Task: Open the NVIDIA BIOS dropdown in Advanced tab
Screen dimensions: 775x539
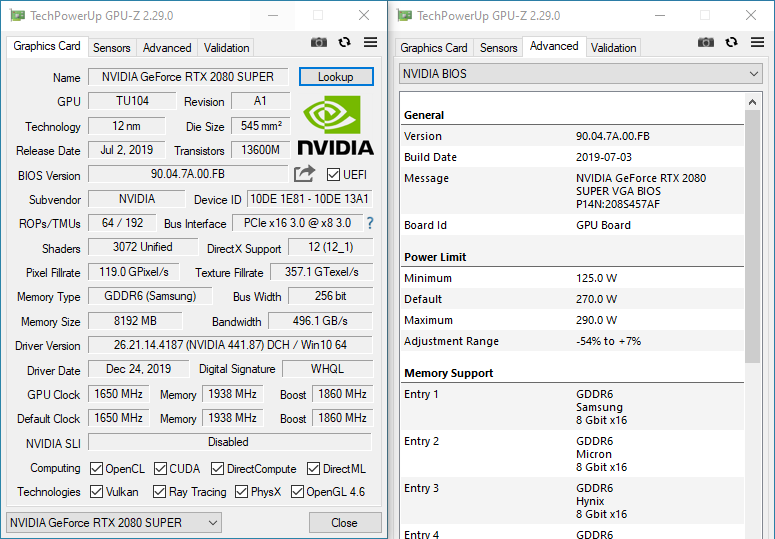Action: click(581, 74)
